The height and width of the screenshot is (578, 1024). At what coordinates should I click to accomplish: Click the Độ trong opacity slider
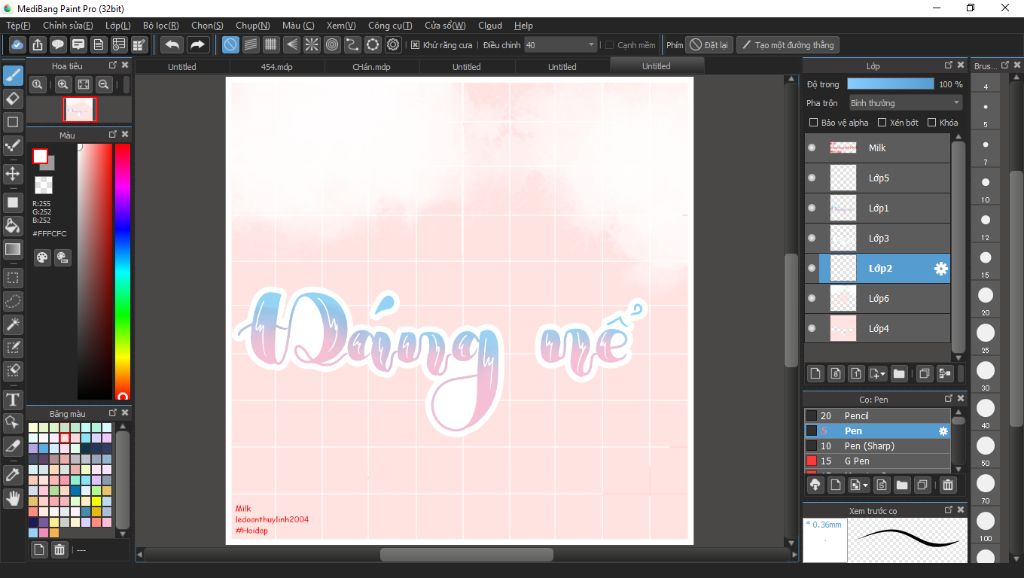click(x=890, y=85)
